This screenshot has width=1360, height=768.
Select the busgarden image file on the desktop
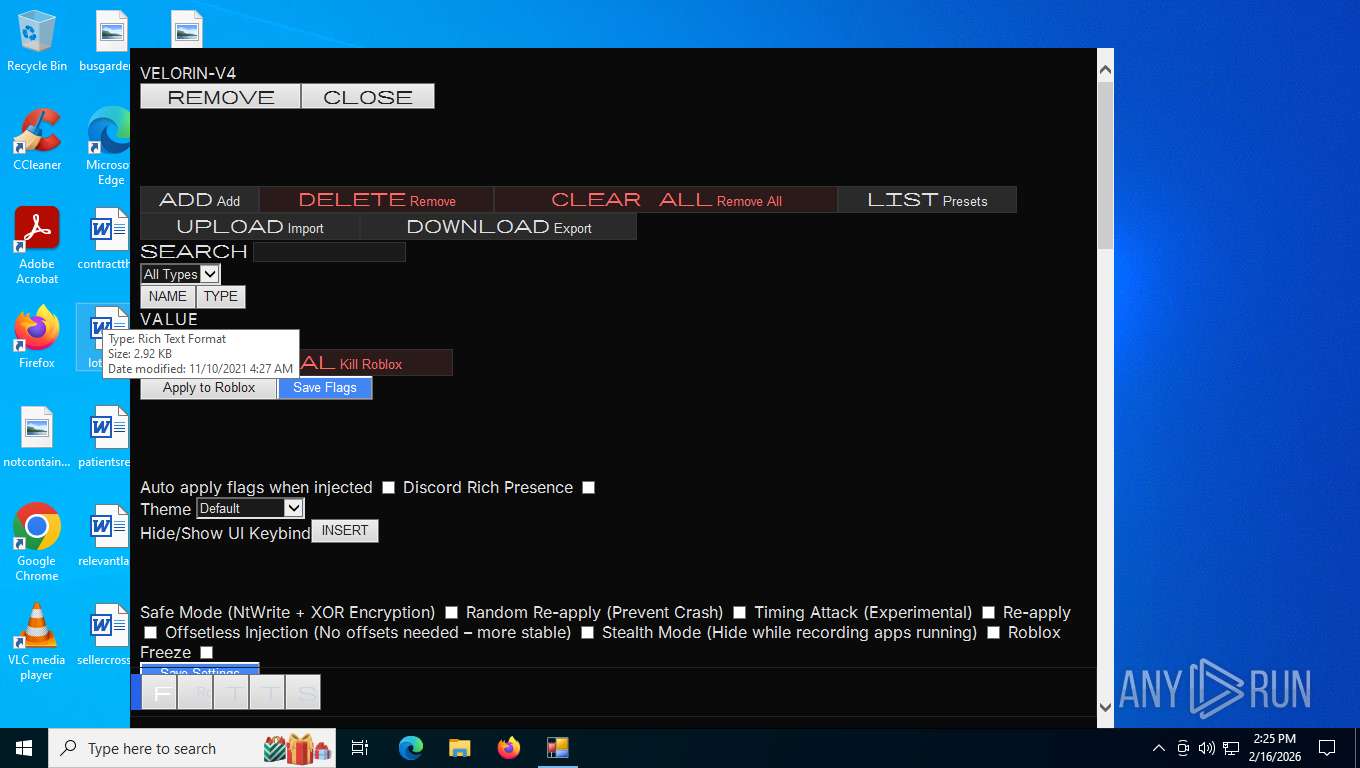(108, 41)
